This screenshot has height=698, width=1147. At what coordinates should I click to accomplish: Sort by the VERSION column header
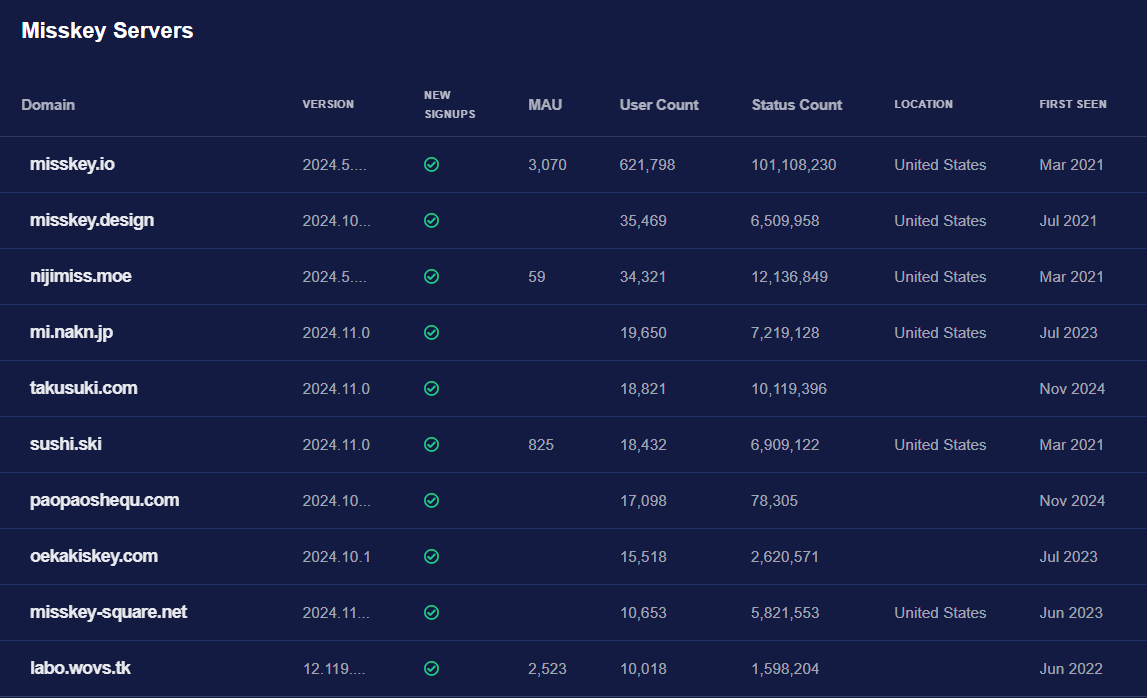click(x=328, y=104)
